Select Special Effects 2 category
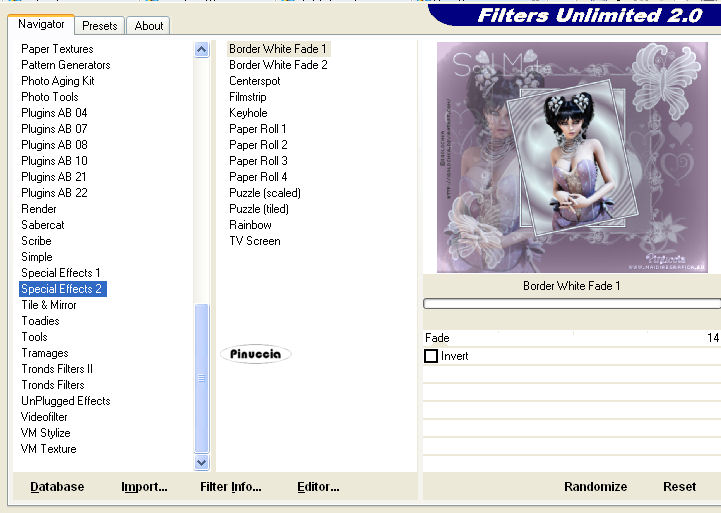 coord(63,289)
